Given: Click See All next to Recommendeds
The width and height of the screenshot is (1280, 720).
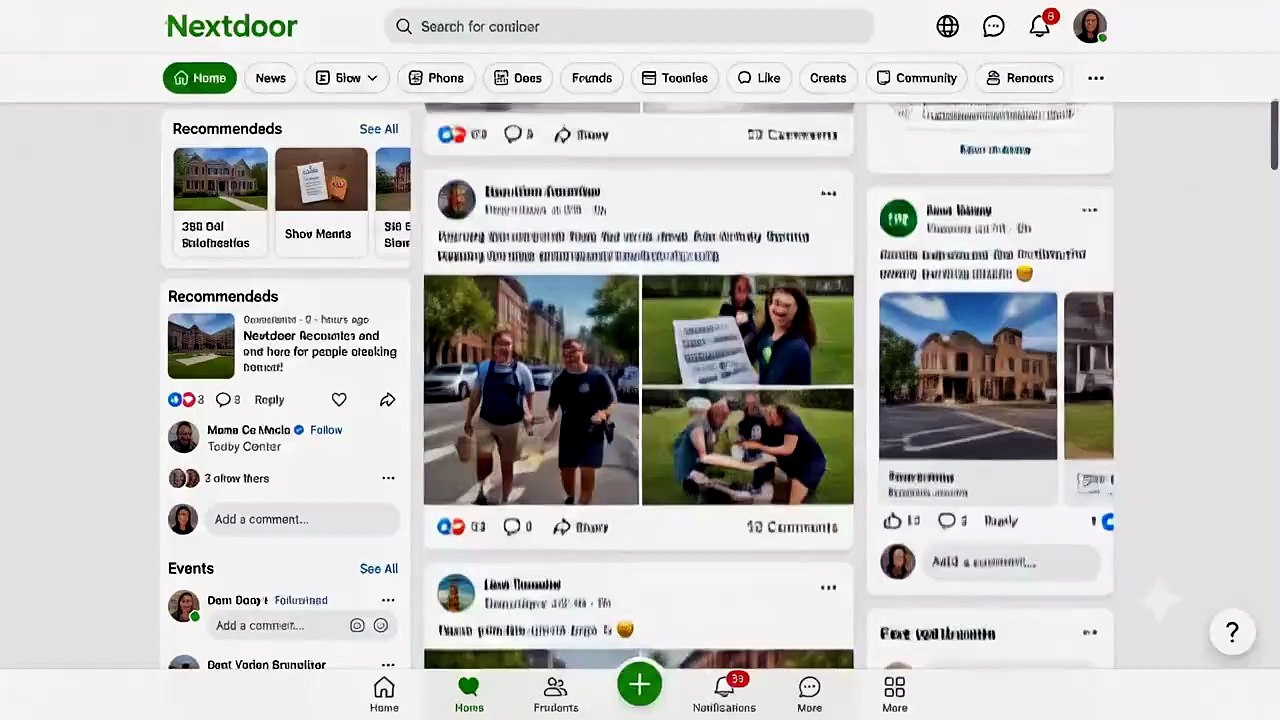Looking at the screenshot, I should pos(379,129).
